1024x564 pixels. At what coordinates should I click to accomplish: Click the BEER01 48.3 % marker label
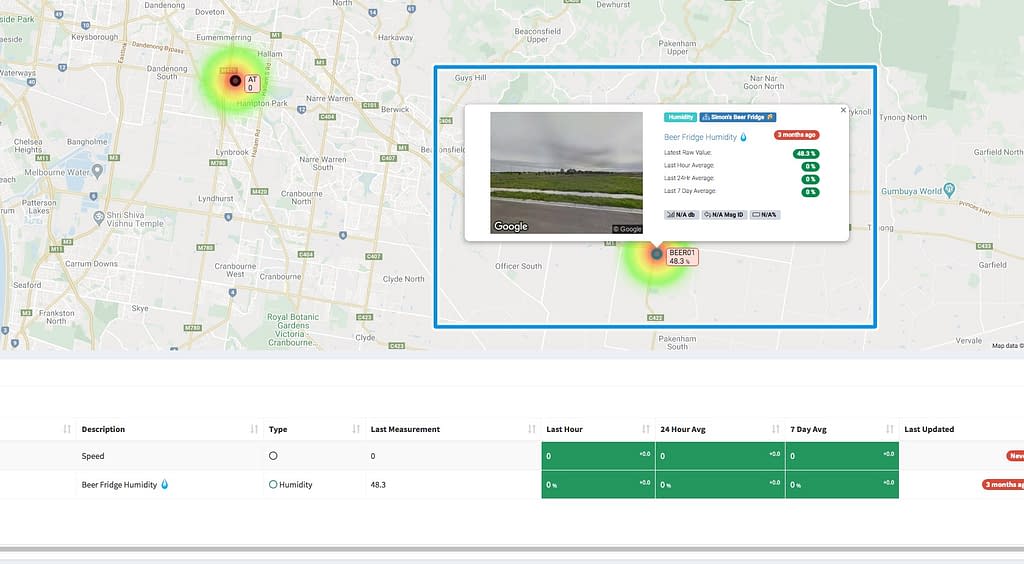[682, 257]
